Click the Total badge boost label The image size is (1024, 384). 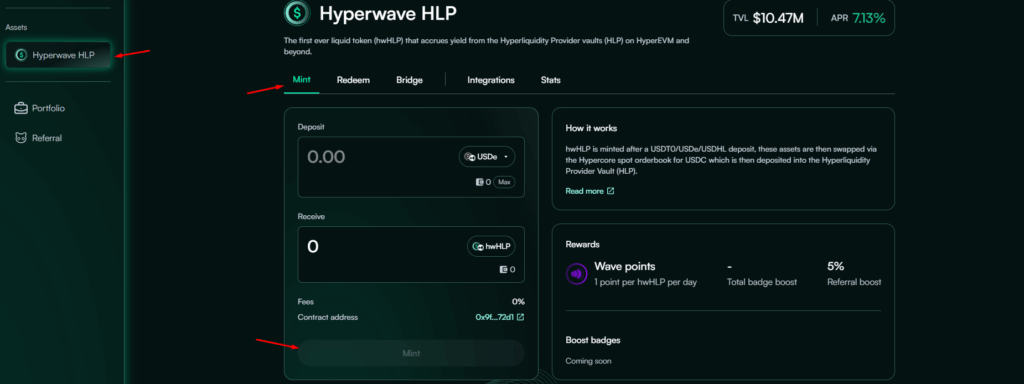click(761, 282)
